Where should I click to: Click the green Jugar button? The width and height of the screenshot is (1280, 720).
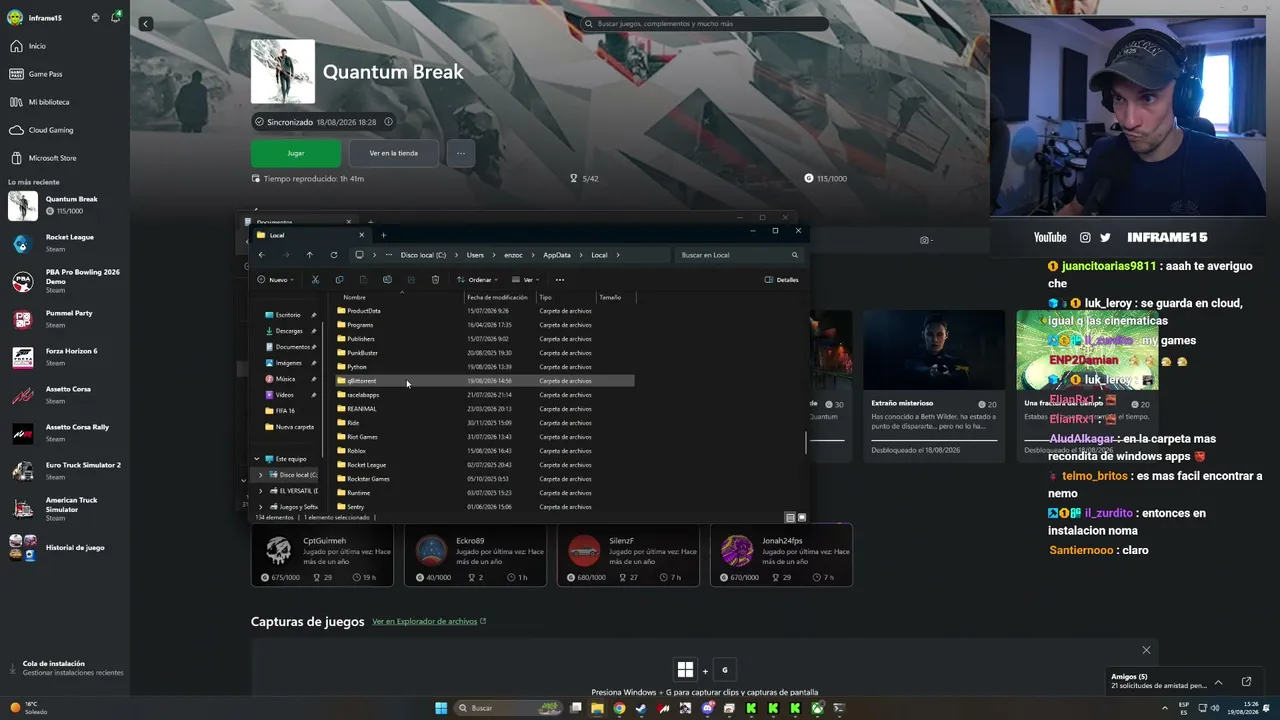coord(296,153)
